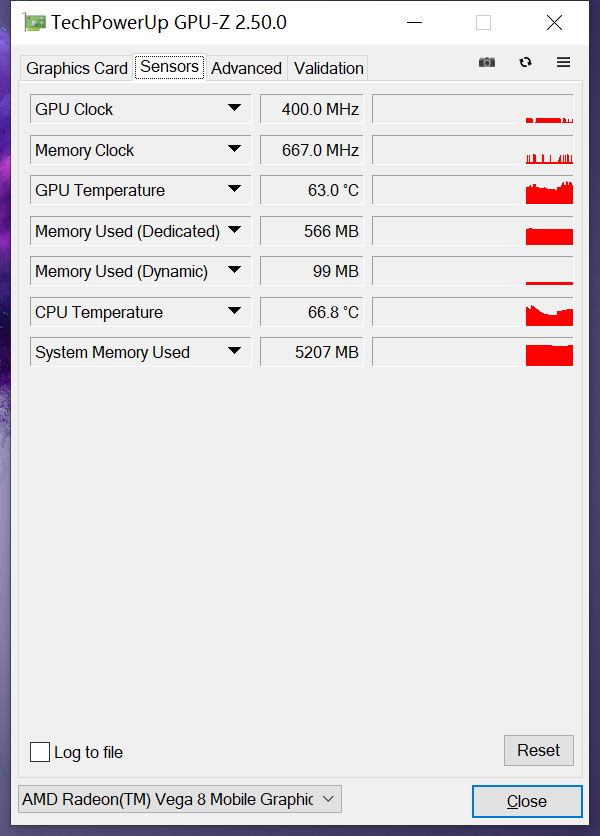
Task: Expand the Memory Used (Dedicated) dropdown
Action: 236,230
